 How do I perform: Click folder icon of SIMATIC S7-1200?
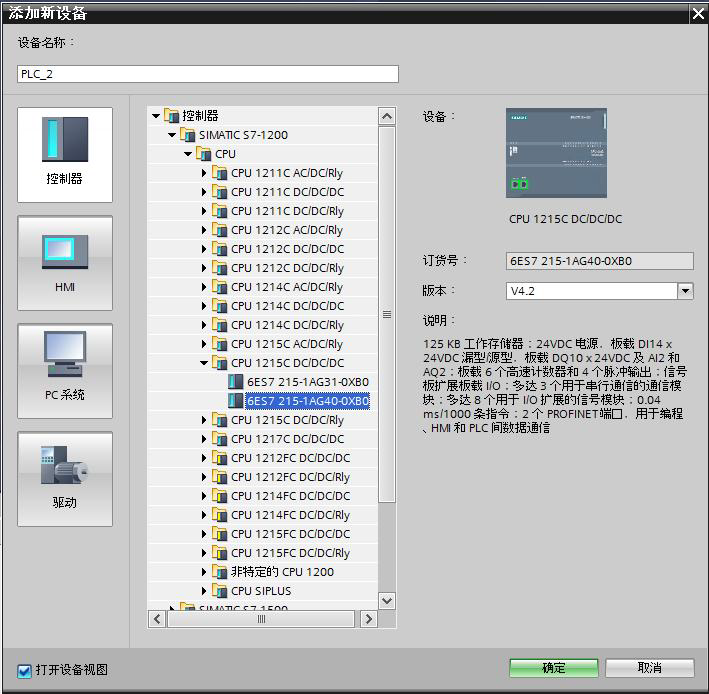188,135
